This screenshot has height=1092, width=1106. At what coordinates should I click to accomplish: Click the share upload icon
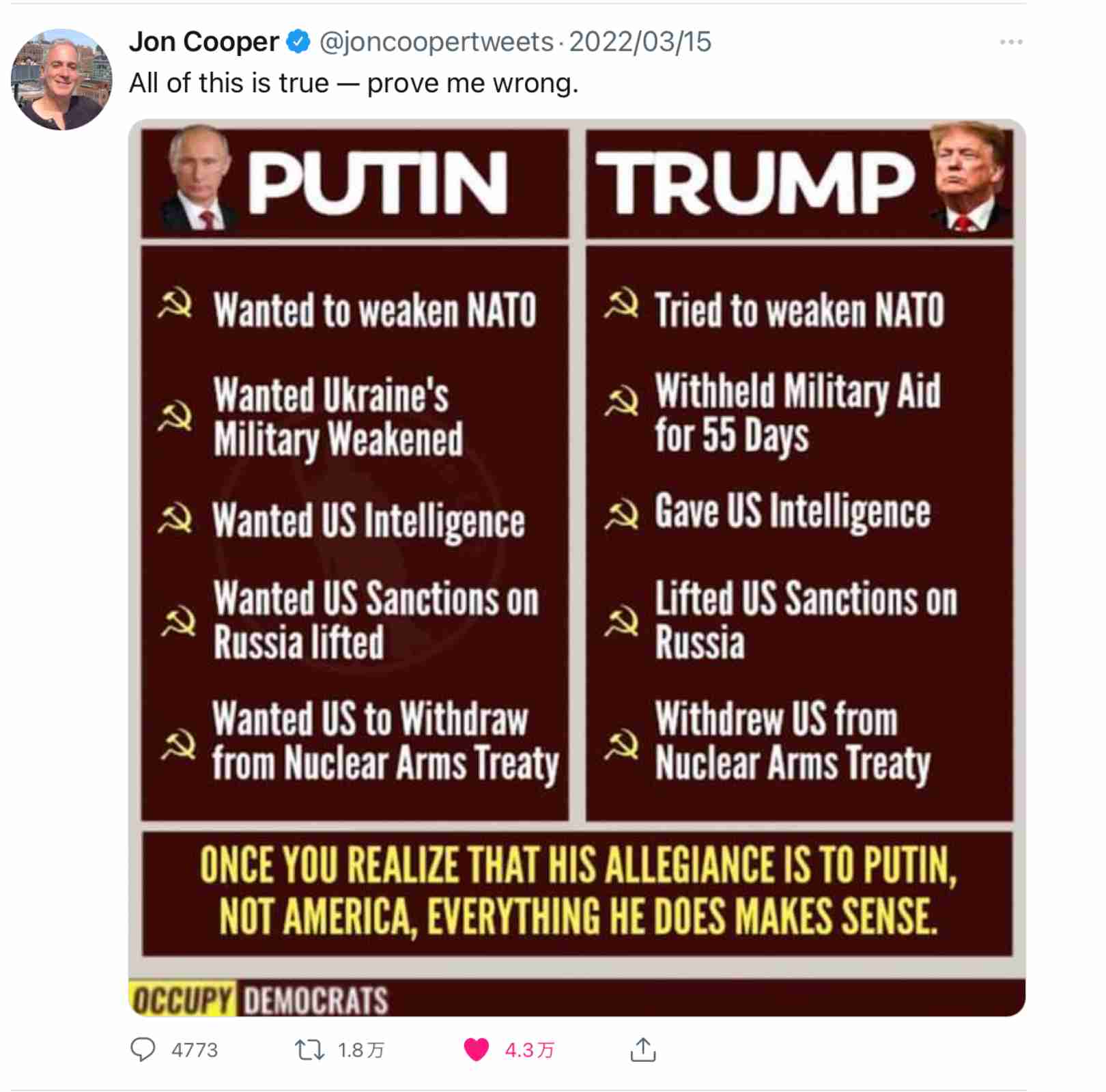pos(642,1049)
